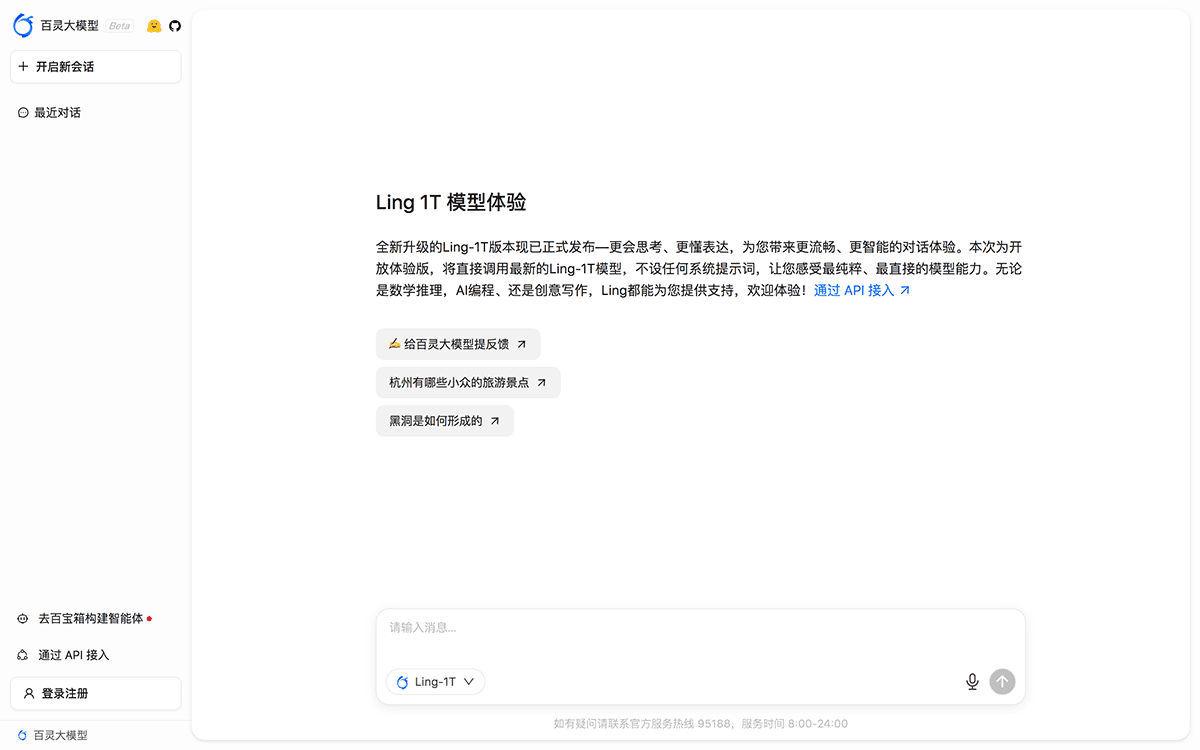Click the user icon inside 登录注册 button
Viewport: 1200px width, 750px height.
32,693
